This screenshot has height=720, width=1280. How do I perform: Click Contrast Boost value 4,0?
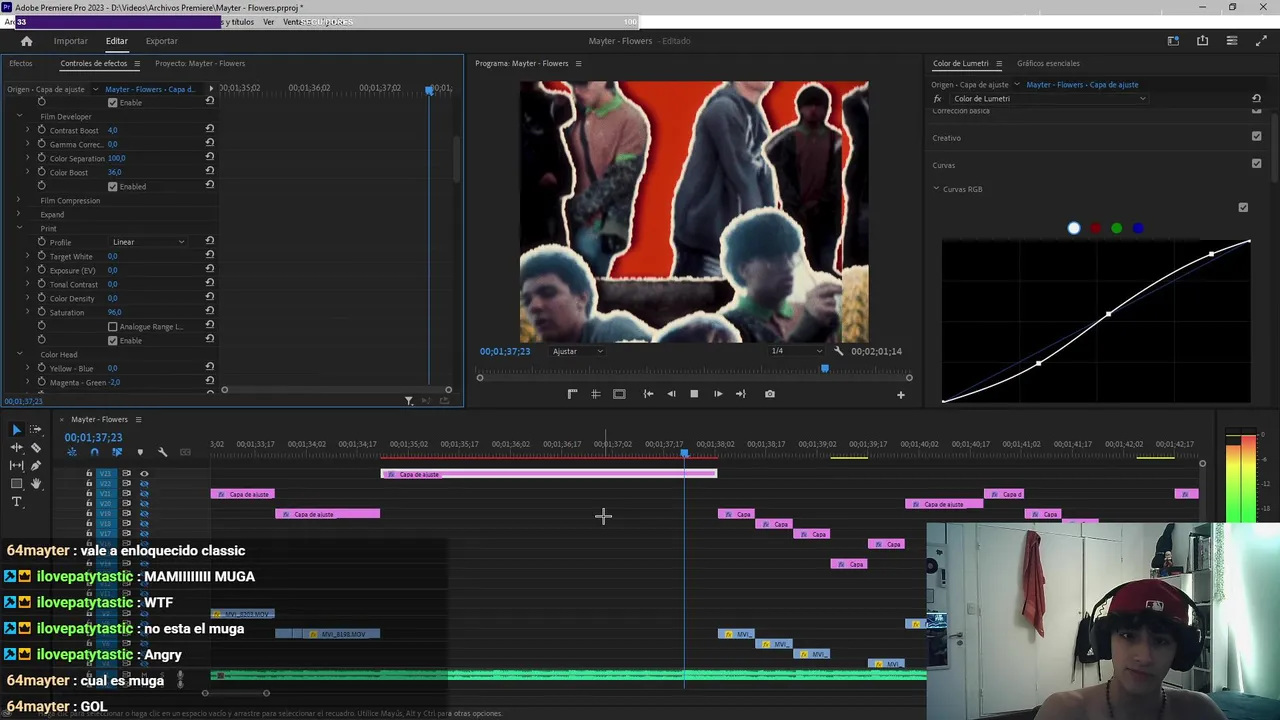click(x=112, y=130)
